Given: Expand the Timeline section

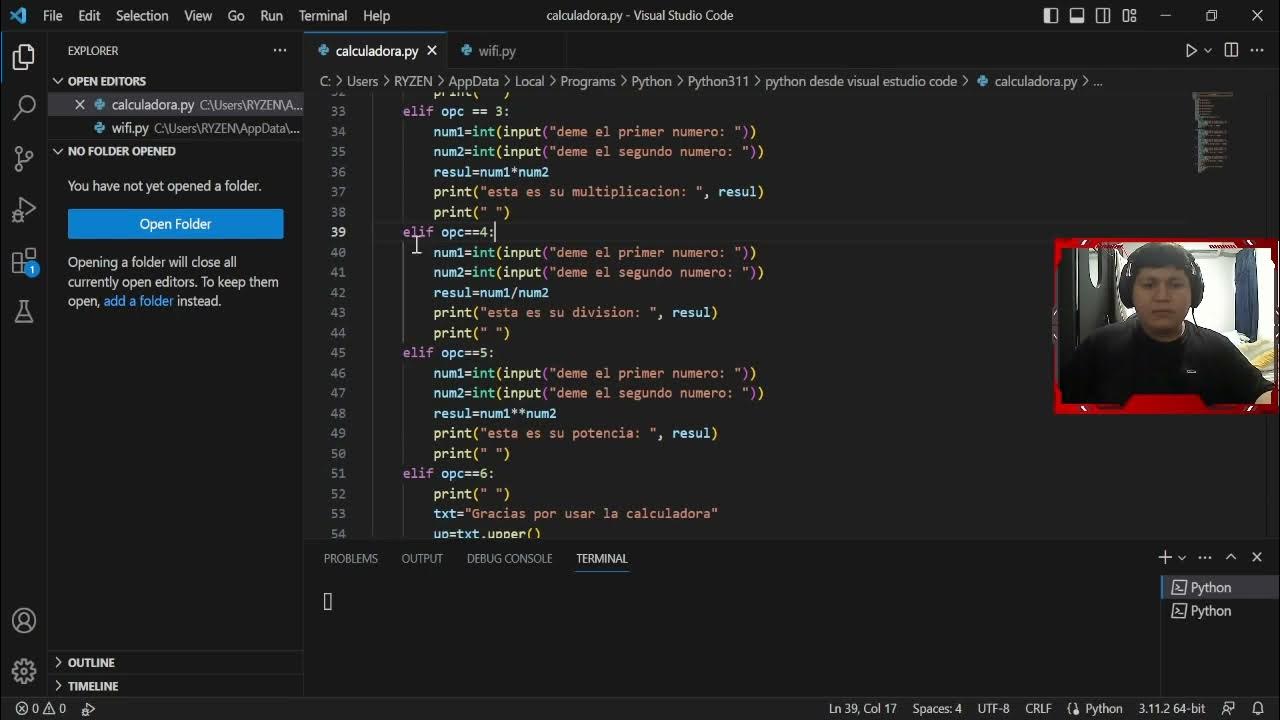Looking at the screenshot, I should pos(92,686).
